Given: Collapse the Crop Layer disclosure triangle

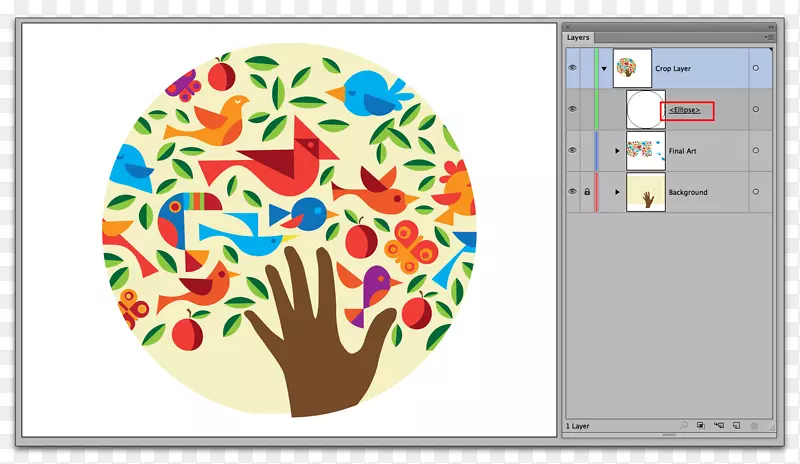Looking at the screenshot, I should (604, 68).
